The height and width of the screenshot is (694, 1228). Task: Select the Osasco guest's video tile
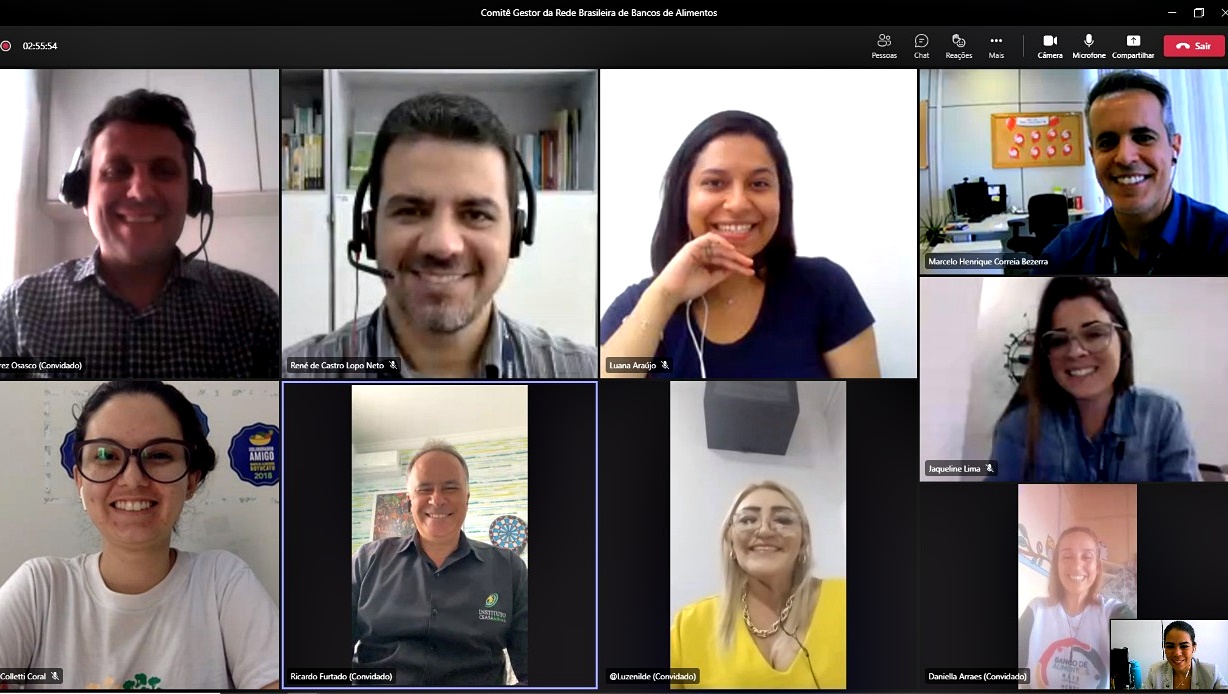[x=139, y=223]
